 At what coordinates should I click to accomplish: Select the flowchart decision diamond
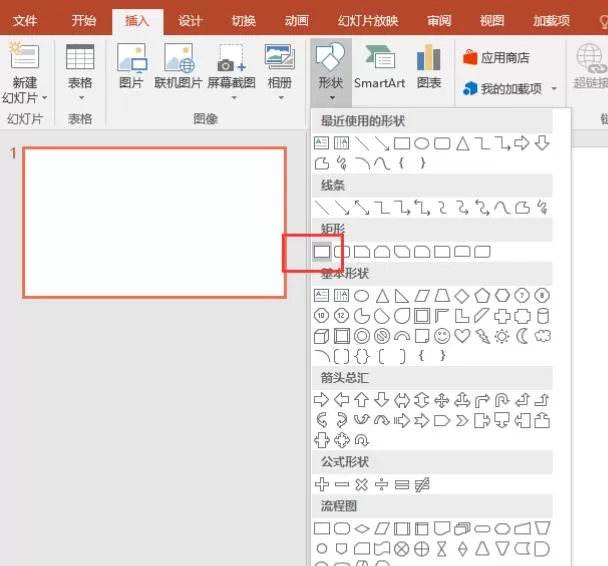click(362, 528)
